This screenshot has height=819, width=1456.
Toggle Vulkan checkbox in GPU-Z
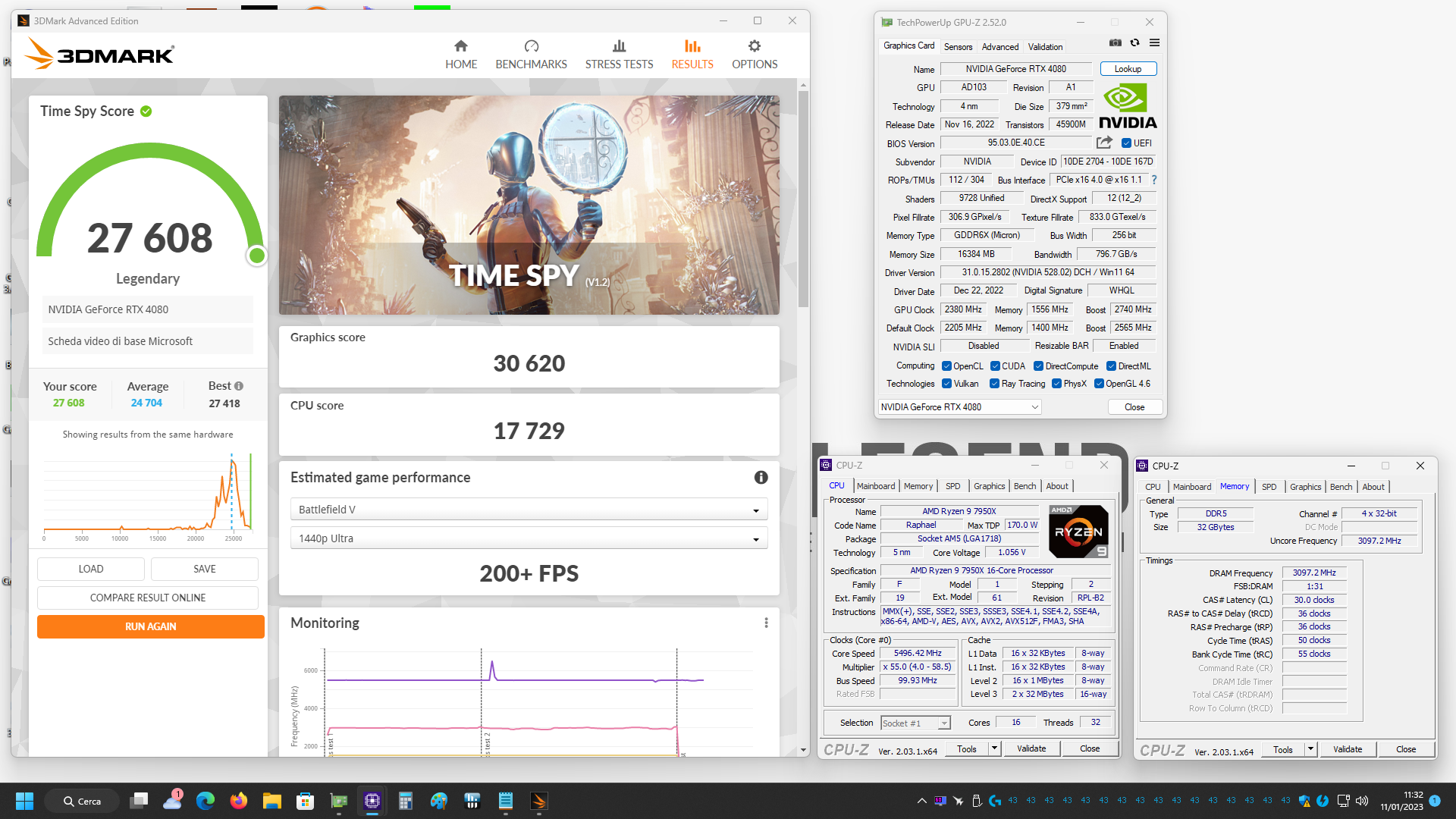click(946, 384)
